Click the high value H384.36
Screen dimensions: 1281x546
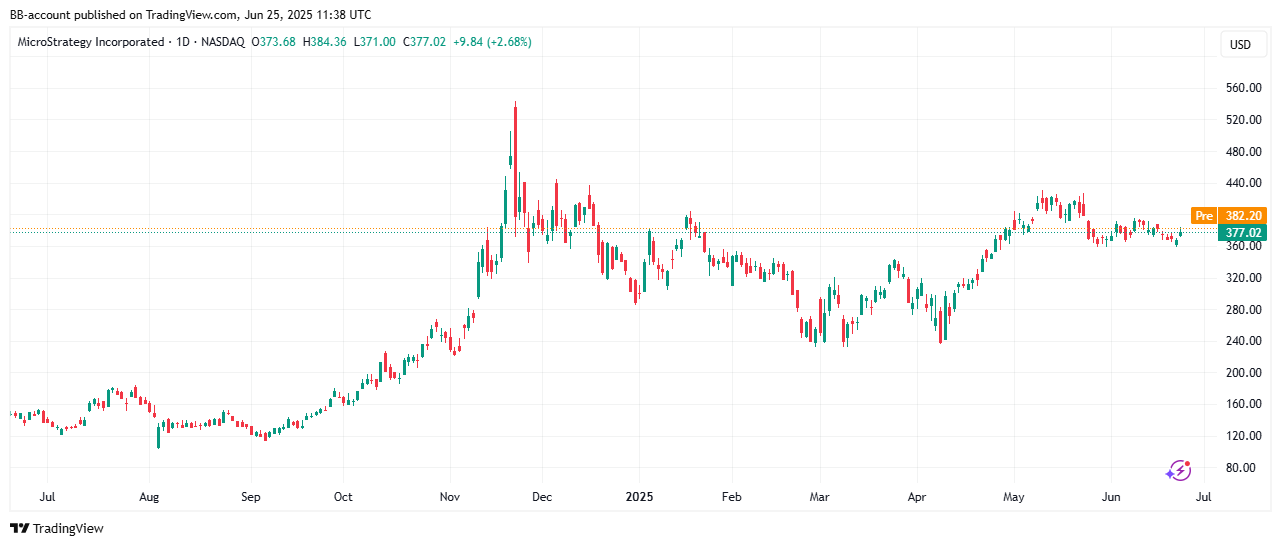point(326,42)
